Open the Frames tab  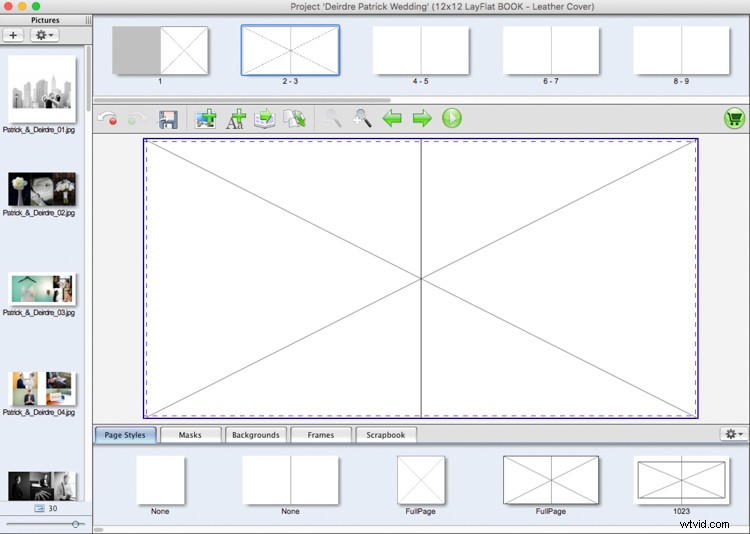pos(321,435)
